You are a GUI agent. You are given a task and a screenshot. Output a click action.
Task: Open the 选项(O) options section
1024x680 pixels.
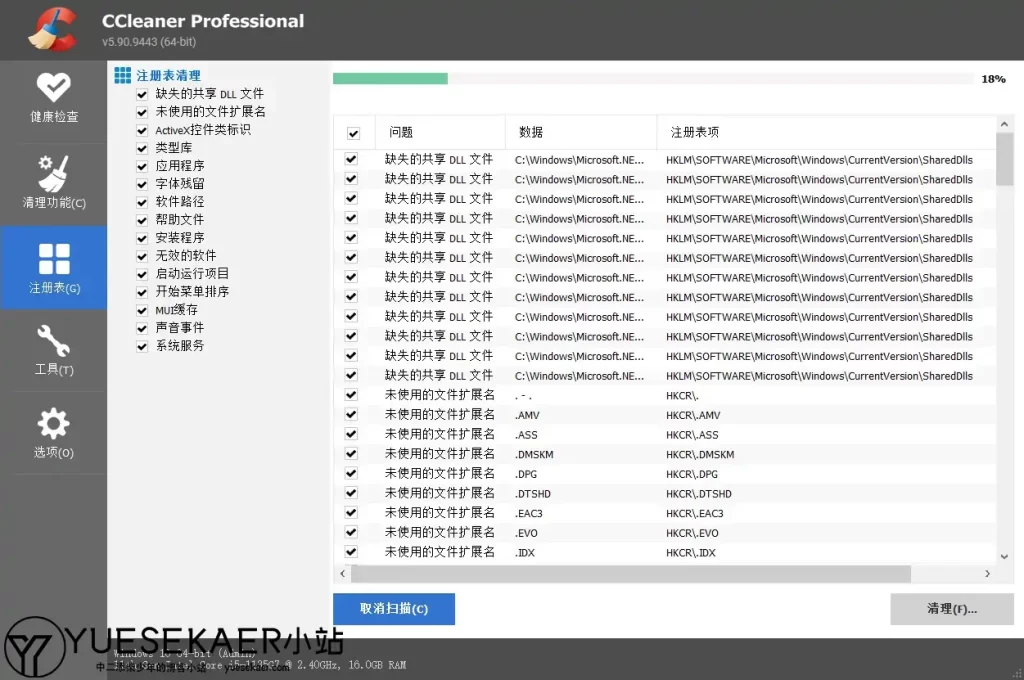(54, 433)
